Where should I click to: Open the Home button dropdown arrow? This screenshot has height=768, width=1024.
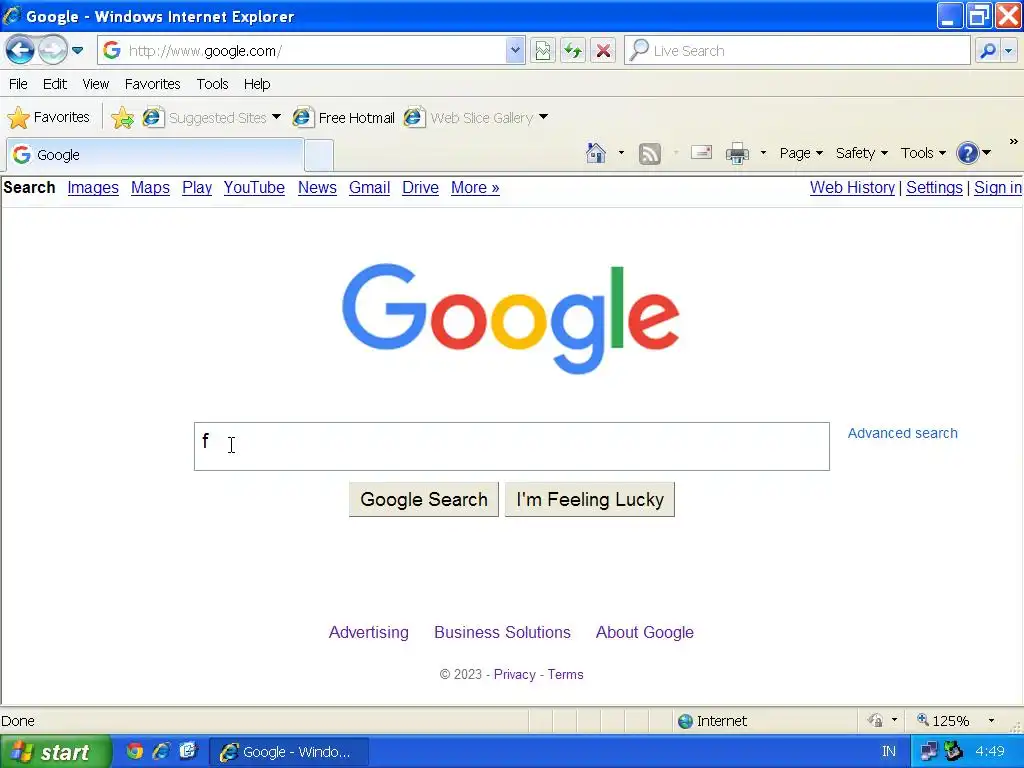pos(621,153)
